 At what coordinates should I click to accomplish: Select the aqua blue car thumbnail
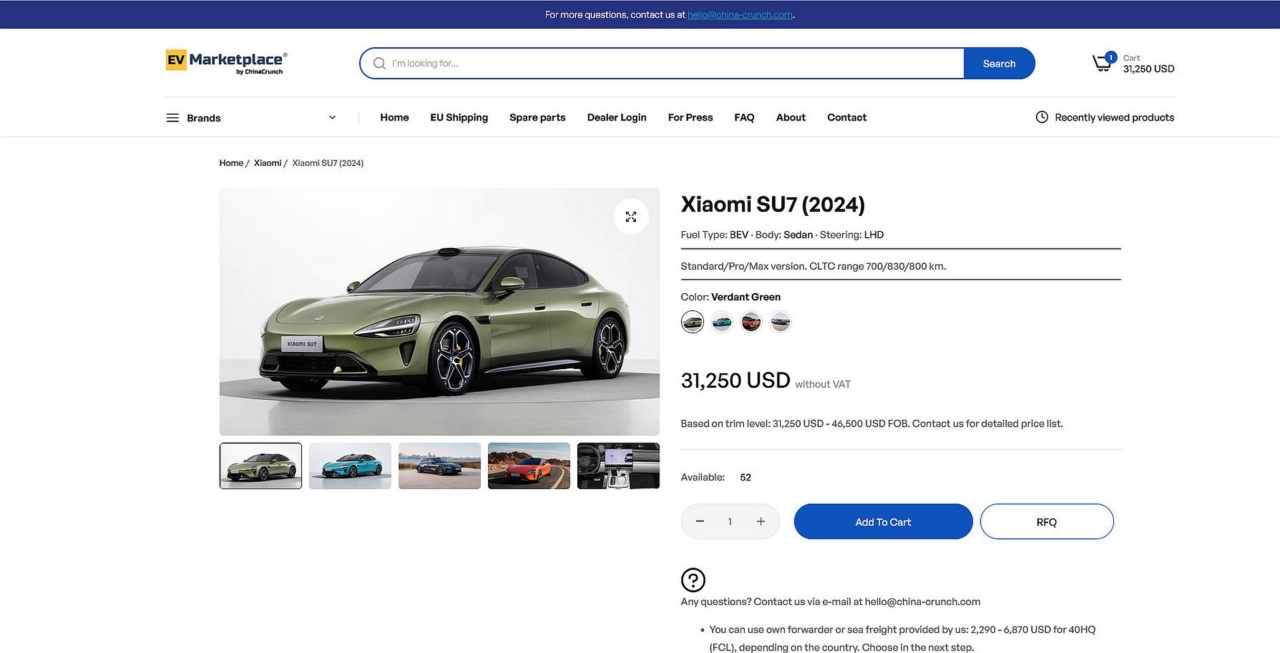tap(350, 466)
